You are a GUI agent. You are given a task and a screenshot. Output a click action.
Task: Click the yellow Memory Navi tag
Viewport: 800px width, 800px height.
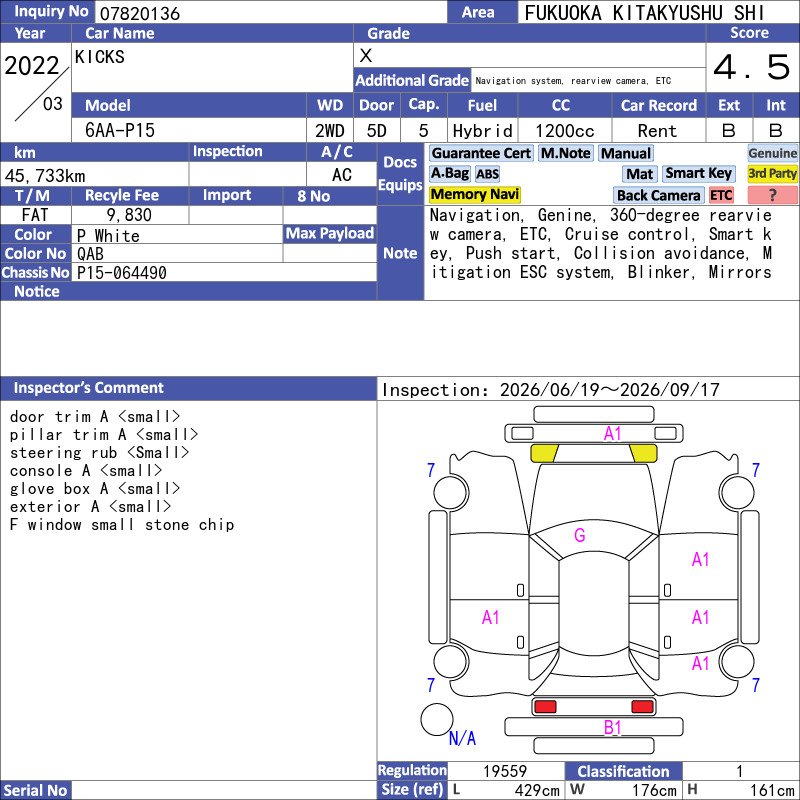pos(474,195)
